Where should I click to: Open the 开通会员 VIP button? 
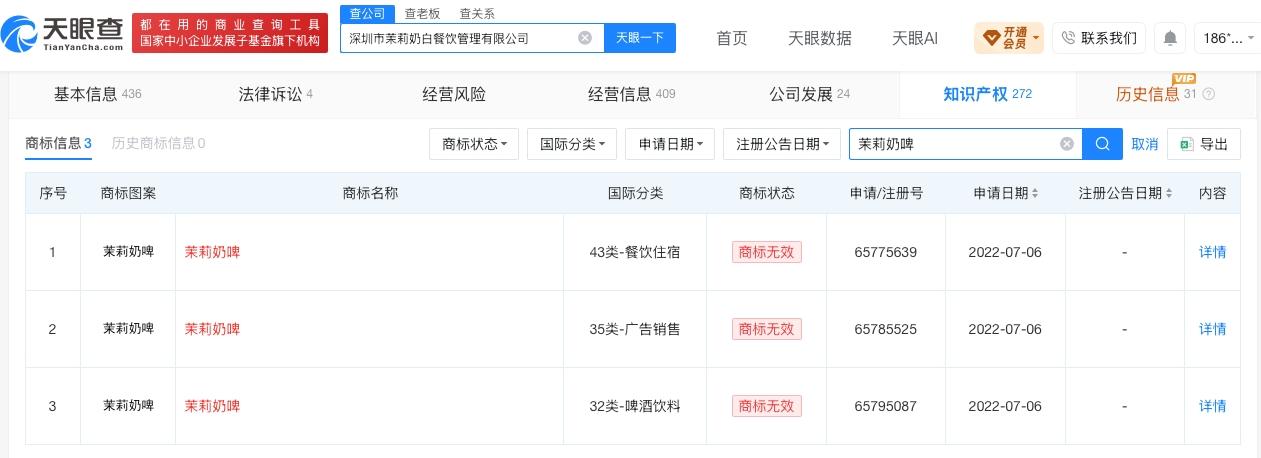click(x=1010, y=38)
